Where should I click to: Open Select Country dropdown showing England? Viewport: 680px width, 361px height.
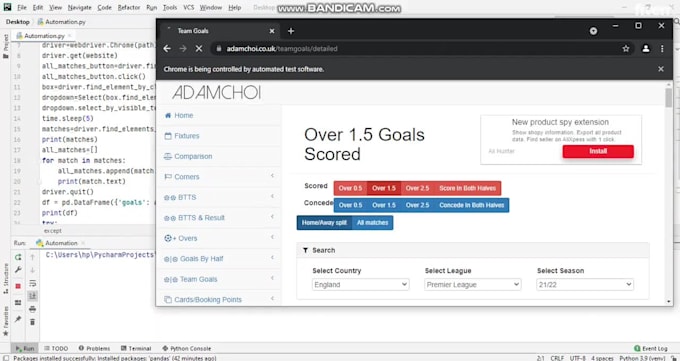(x=360, y=285)
